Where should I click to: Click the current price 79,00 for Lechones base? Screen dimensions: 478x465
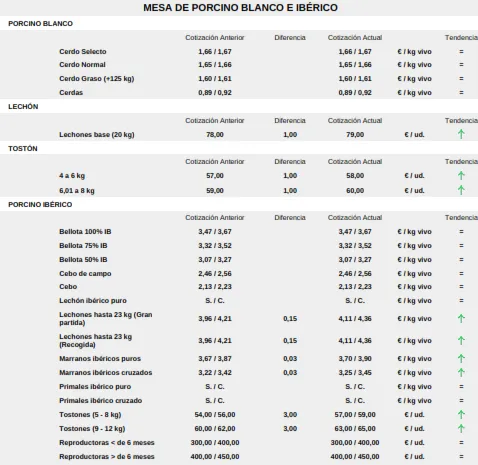pyautogui.click(x=355, y=135)
